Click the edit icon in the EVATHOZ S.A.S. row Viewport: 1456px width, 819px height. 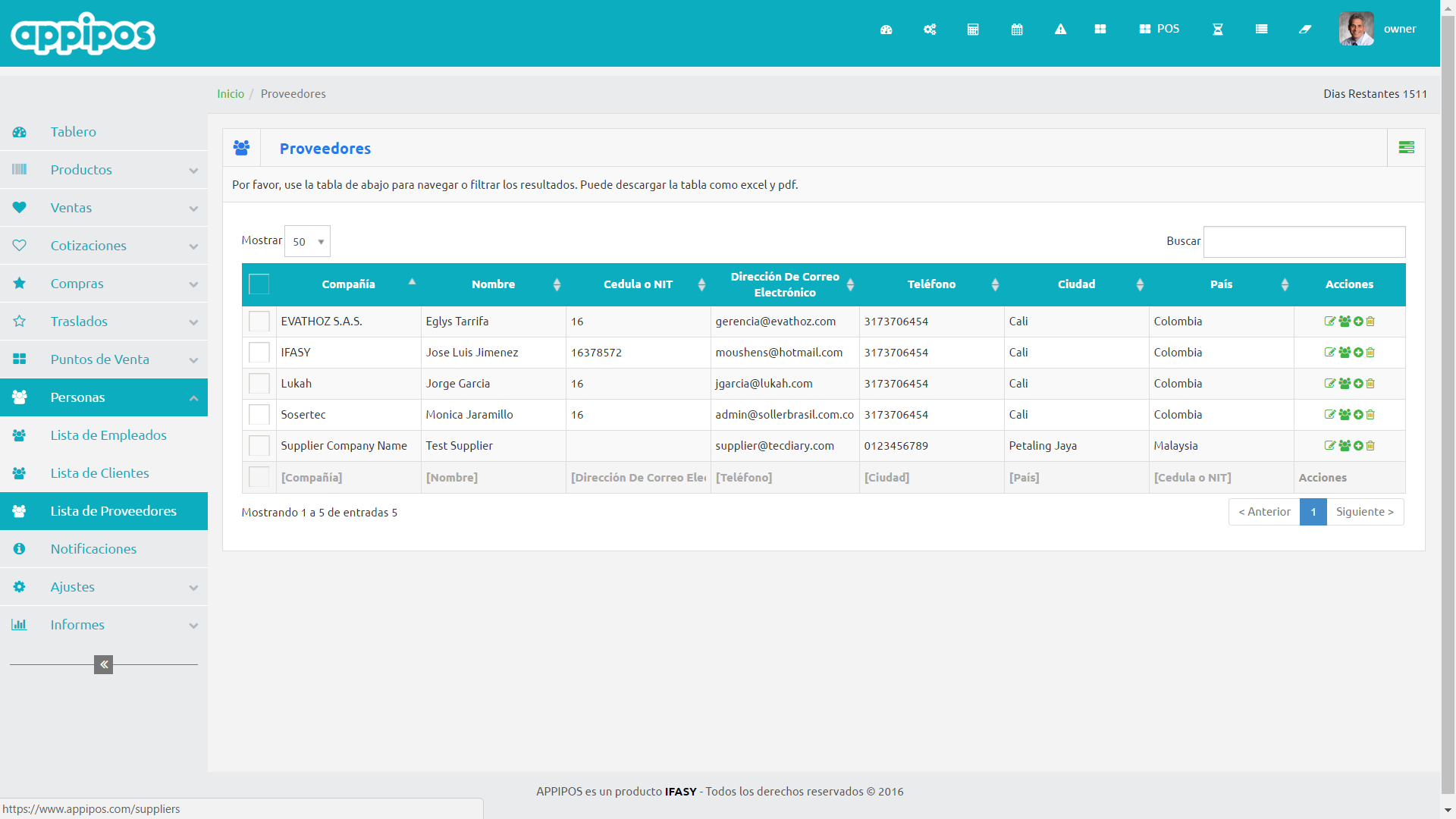pyautogui.click(x=1329, y=322)
